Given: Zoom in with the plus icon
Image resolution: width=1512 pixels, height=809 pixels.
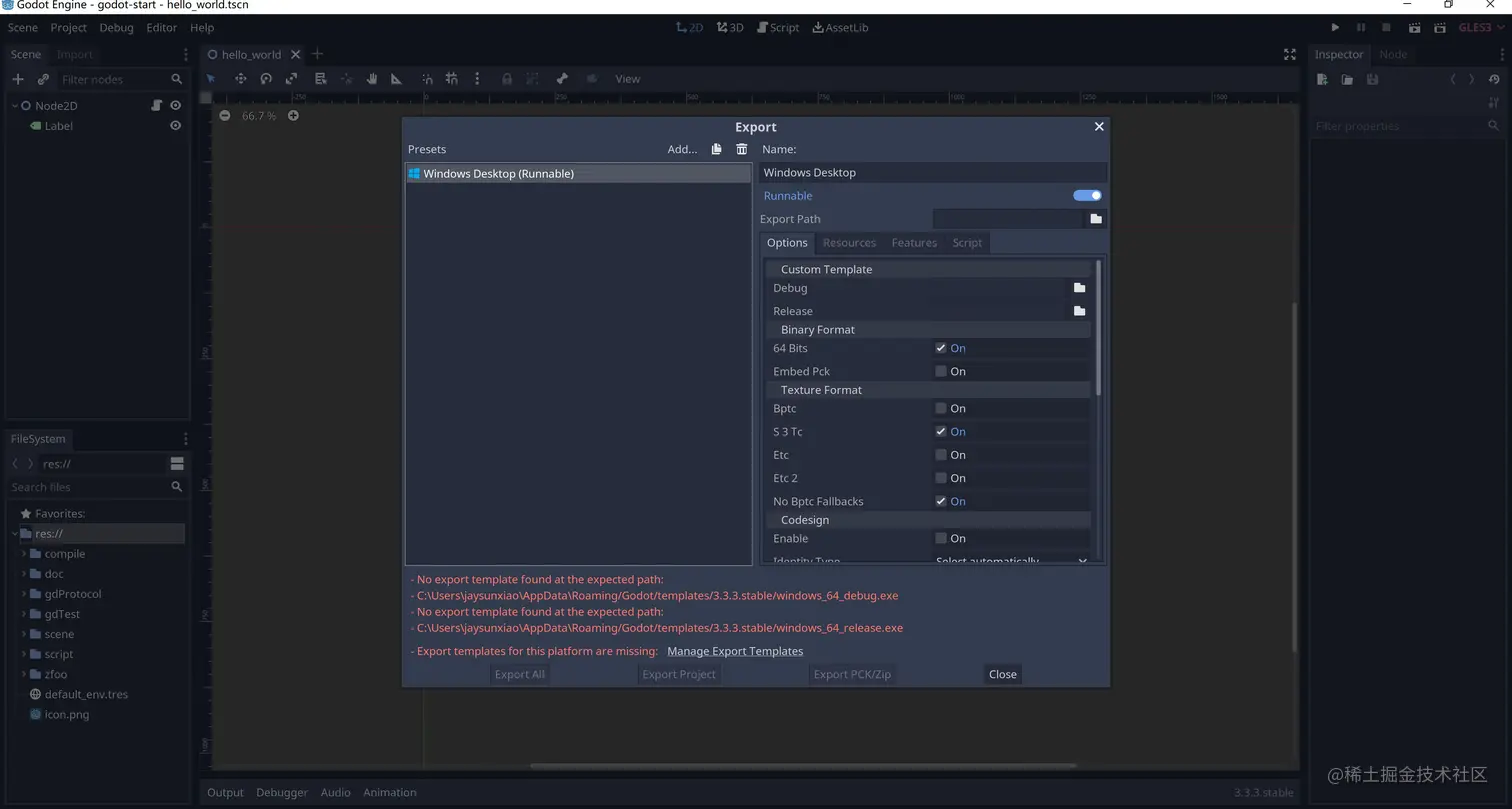Looking at the screenshot, I should point(293,116).
